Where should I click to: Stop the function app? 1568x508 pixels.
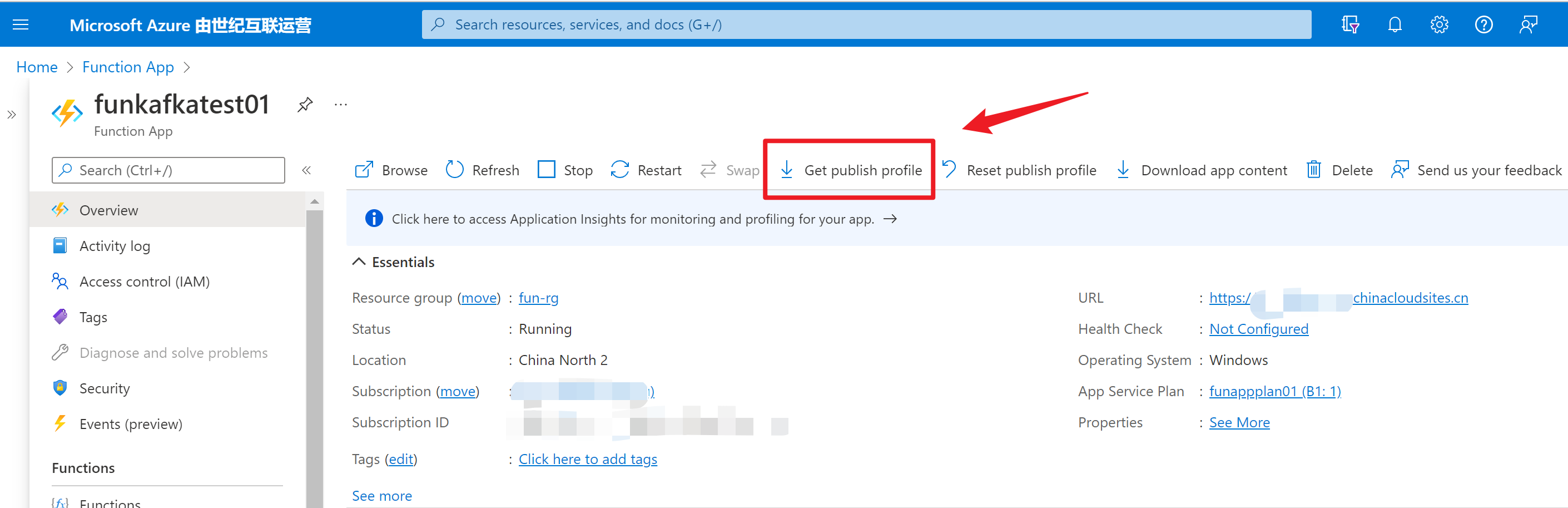(x=565, y=170)
